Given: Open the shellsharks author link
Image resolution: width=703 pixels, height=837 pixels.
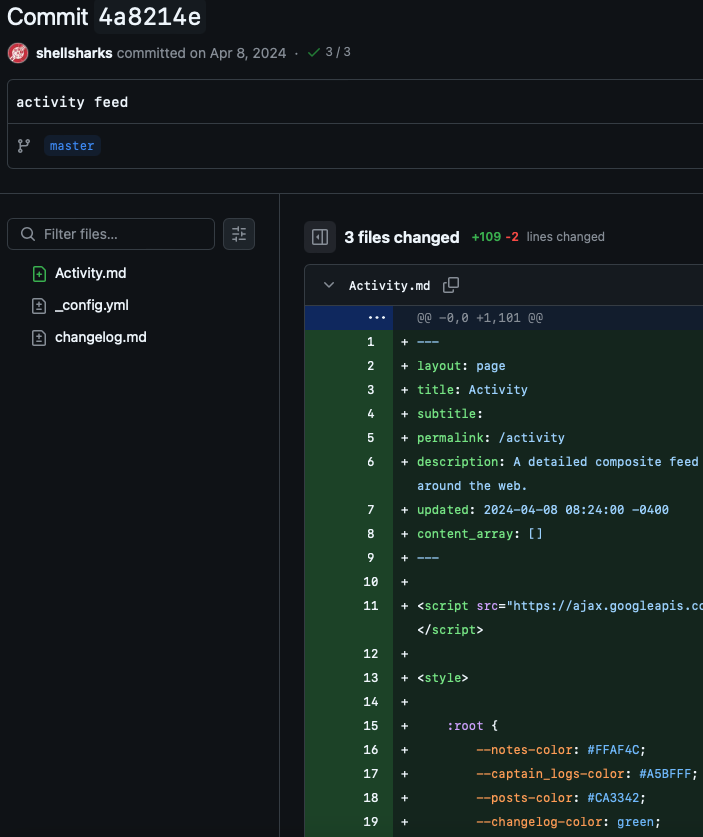Looking at the screenshot, I should 74,53.
